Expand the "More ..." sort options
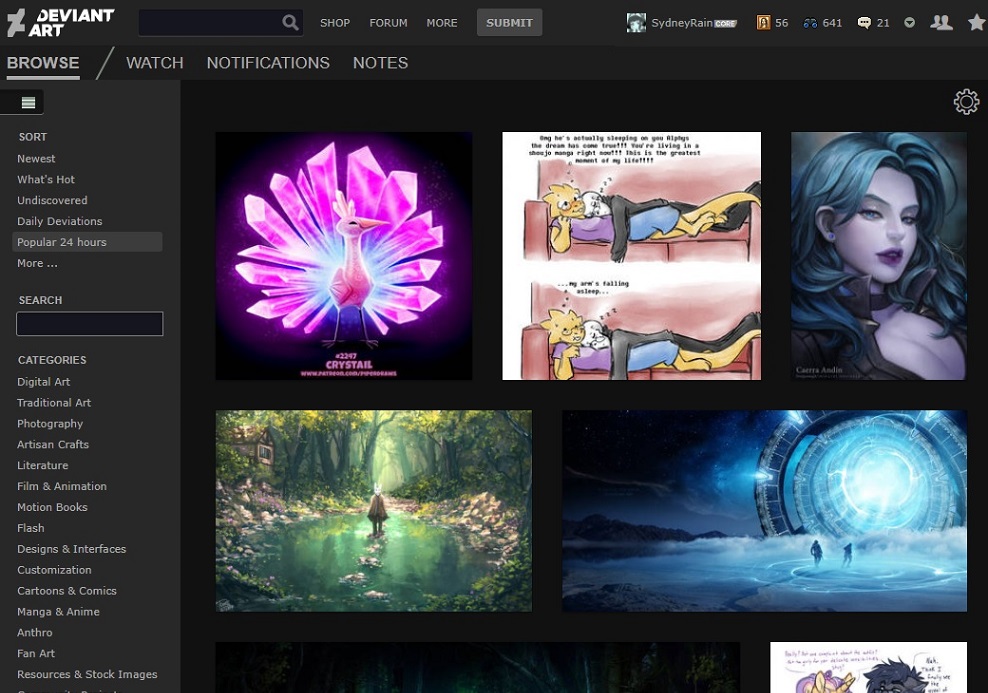Screen dimensions: 988x693 [36, 263]
